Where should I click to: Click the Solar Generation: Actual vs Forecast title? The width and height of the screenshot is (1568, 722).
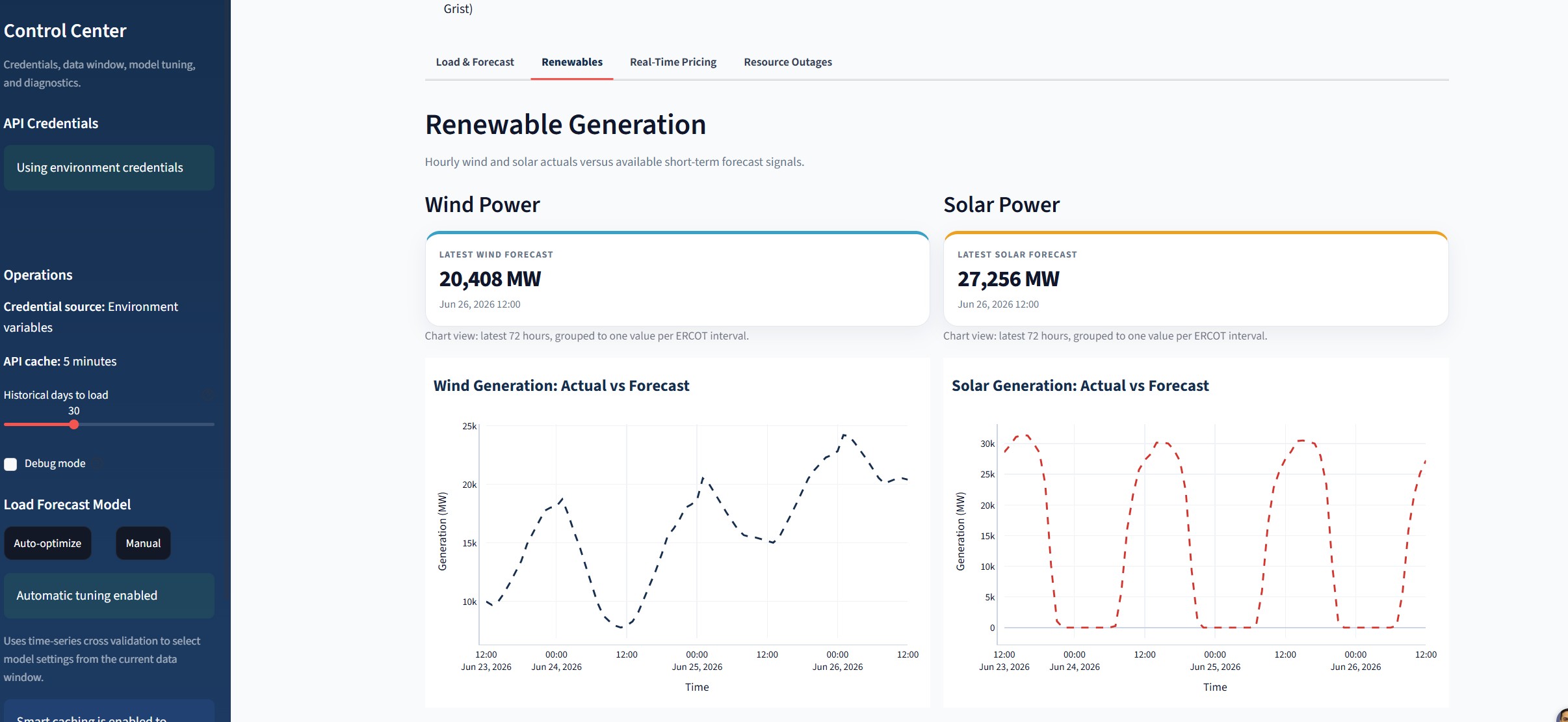pyautogui.click(x=1080, y=386)
